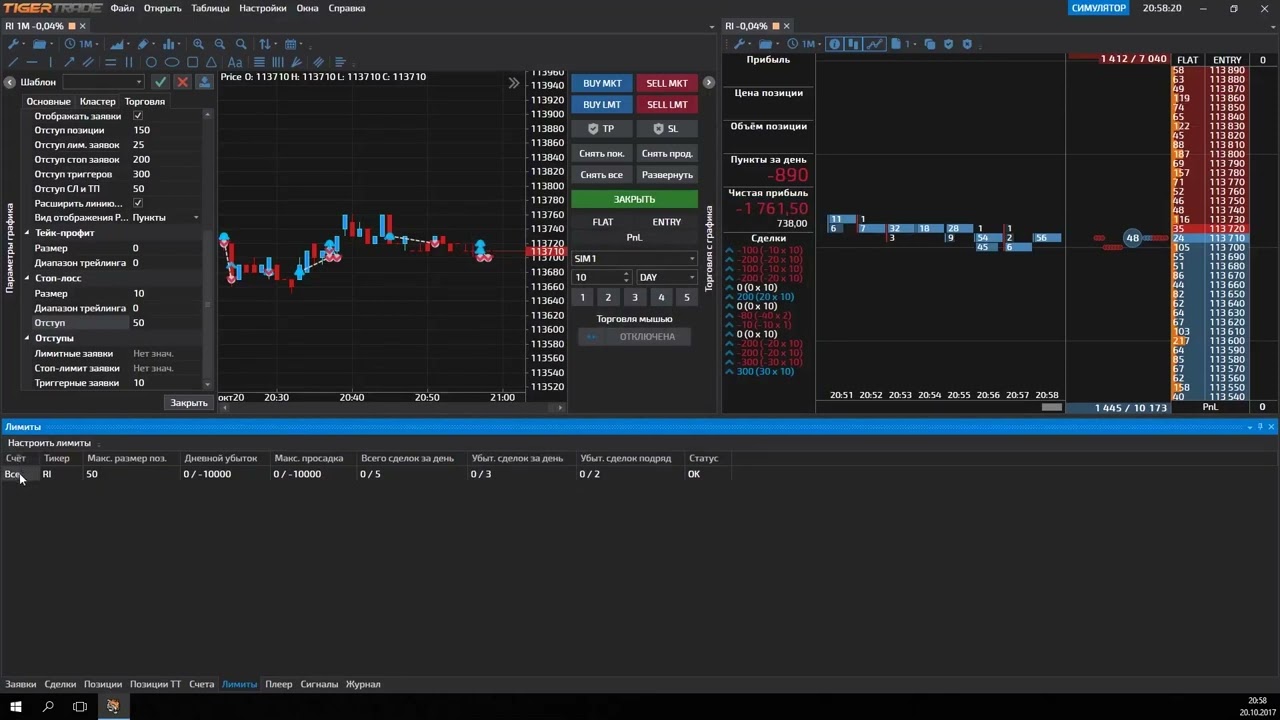Toggle info icon in DOM window toolbar
This screenshot has width=1280, height=720.
click(834, 44)
